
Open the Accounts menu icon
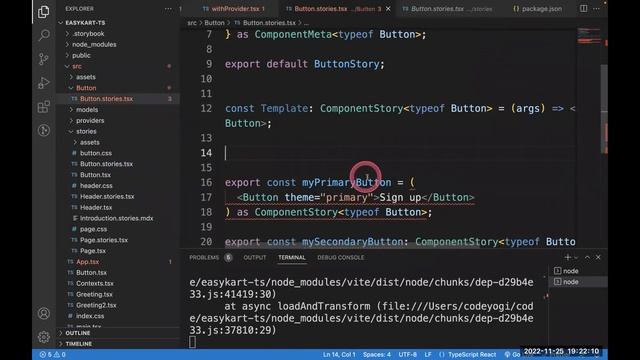44,313
